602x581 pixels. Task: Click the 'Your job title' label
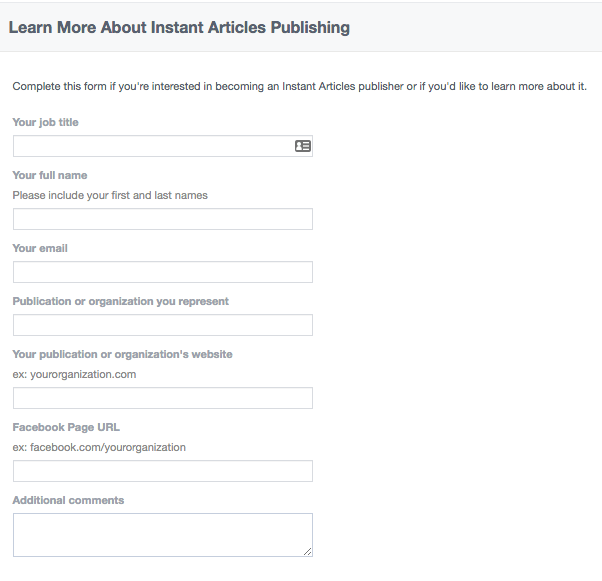[45, 122]
